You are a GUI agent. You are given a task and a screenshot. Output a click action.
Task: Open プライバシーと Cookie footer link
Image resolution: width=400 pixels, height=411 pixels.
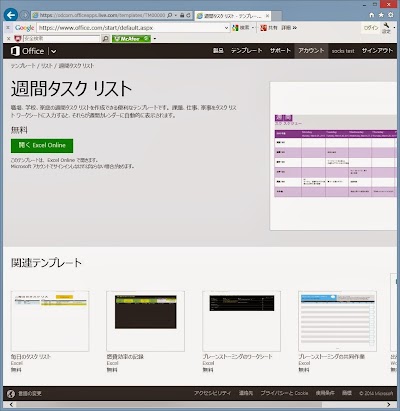pyautogui.click(x=284, y=393)
